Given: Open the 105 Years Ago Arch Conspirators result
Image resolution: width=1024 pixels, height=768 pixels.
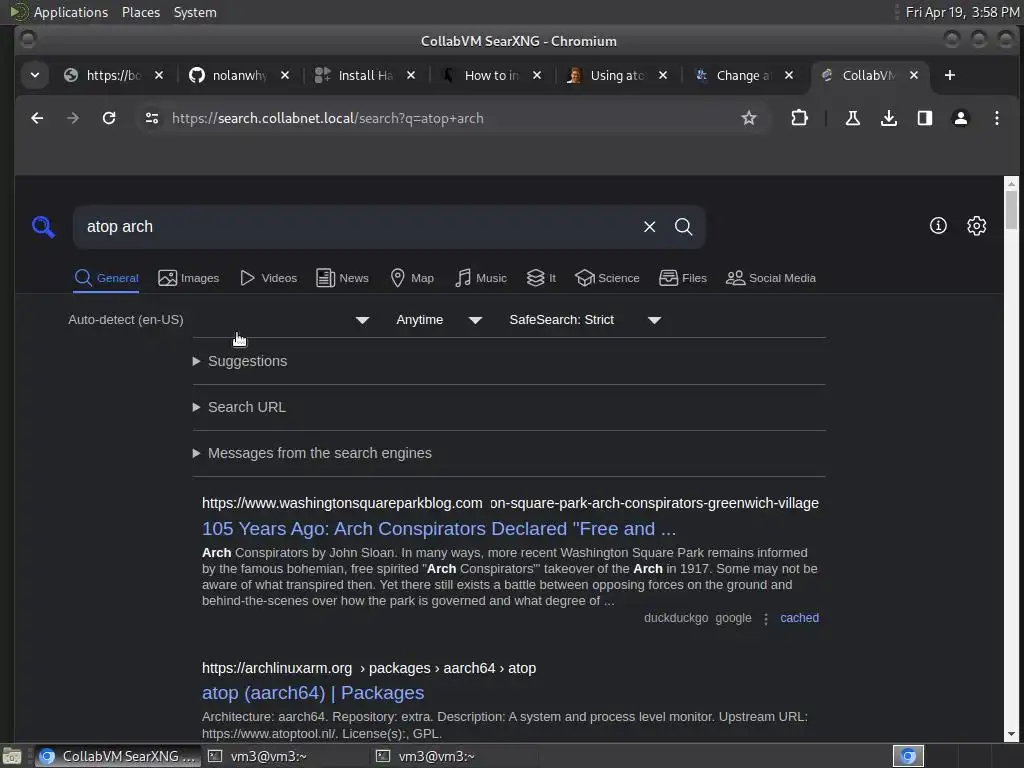Looking at the screenshot, I should click(x=439, y=528).
